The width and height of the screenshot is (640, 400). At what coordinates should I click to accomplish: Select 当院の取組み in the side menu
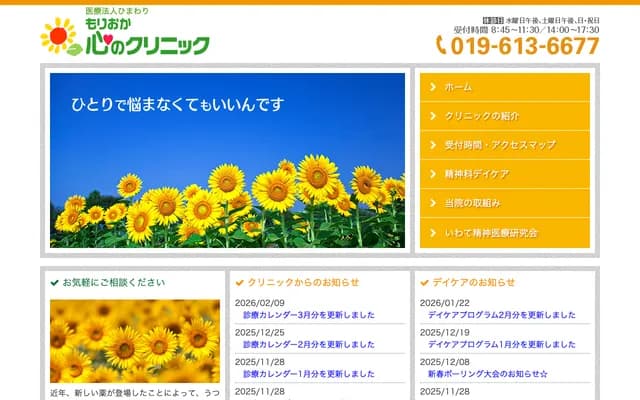(x=477, y=203)
